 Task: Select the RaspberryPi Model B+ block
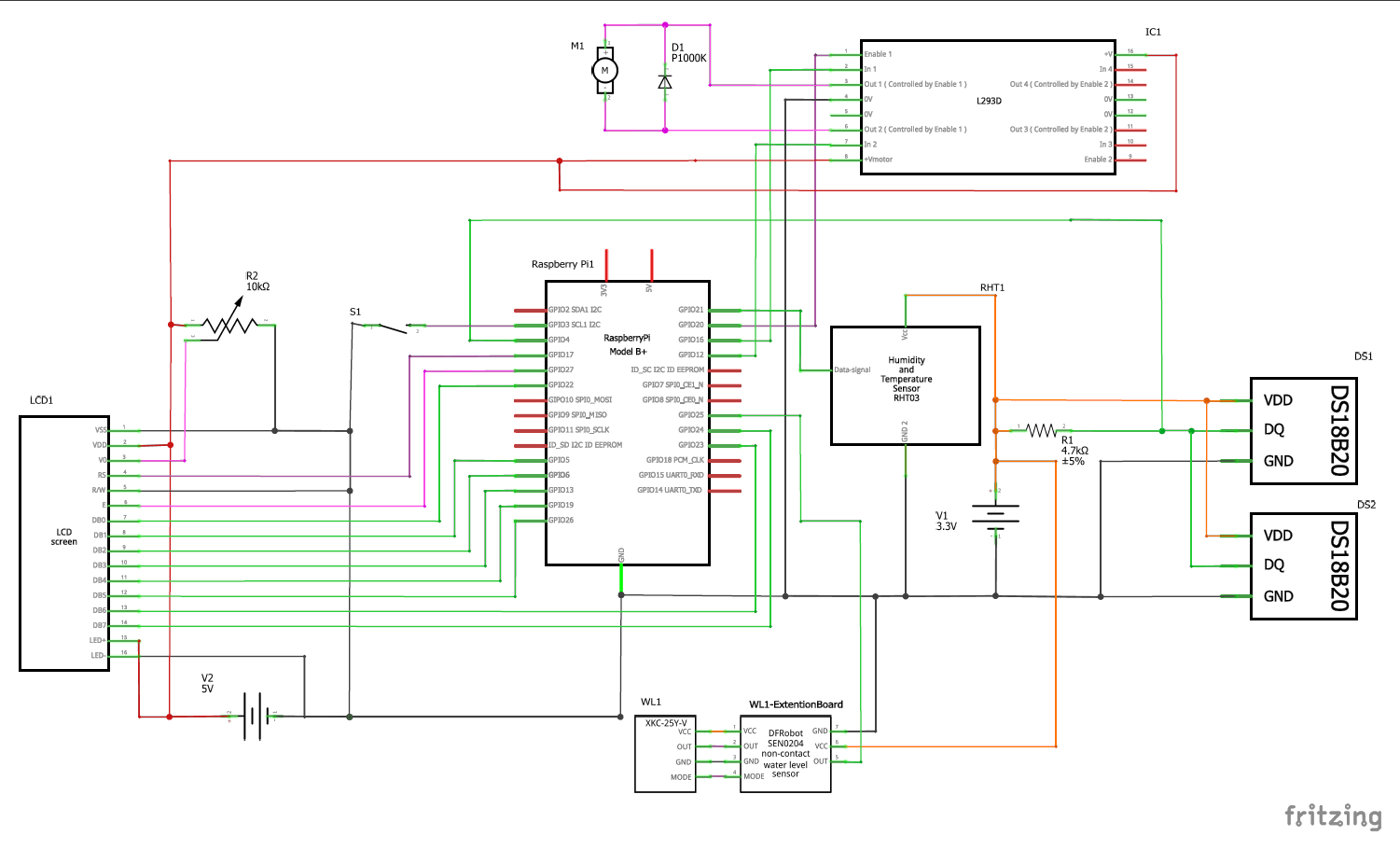pyautogui.click(x=628, y=423)
